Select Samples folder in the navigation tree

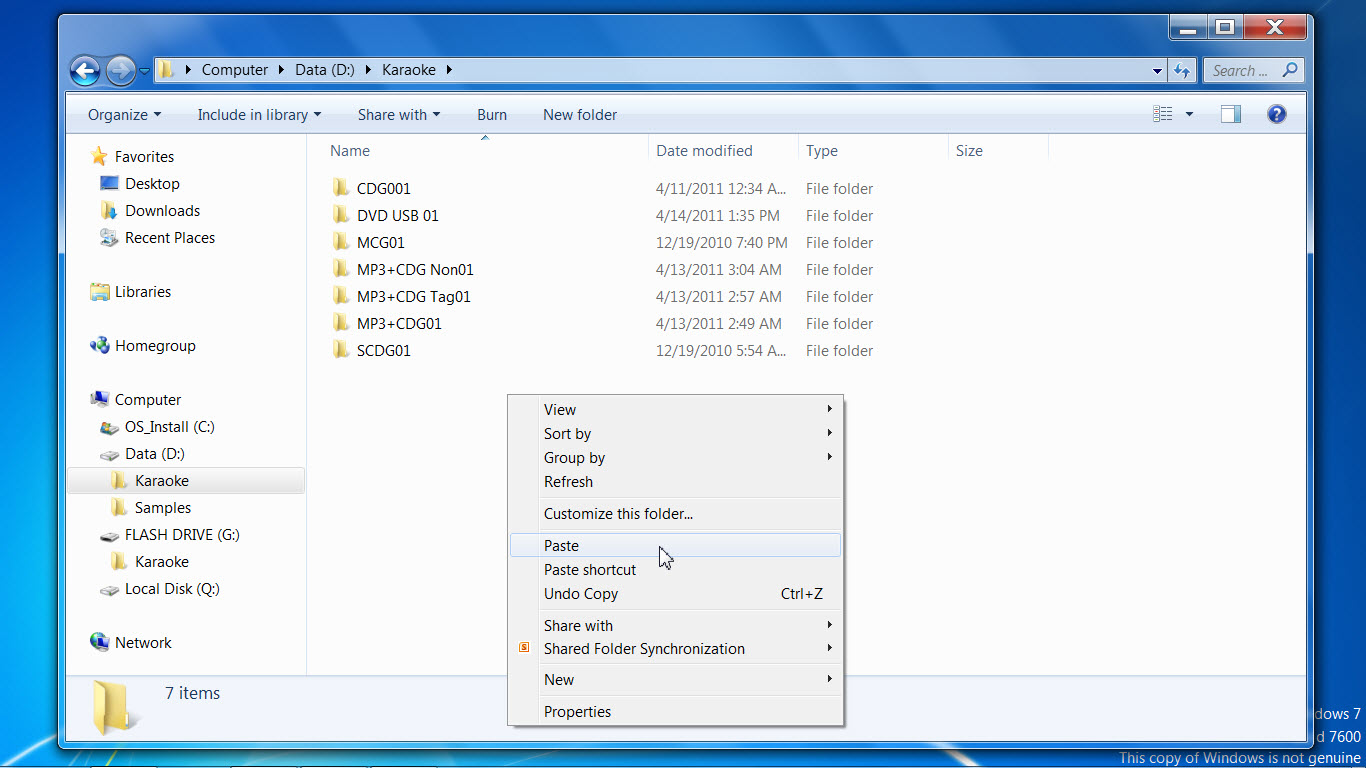point(162,507)
